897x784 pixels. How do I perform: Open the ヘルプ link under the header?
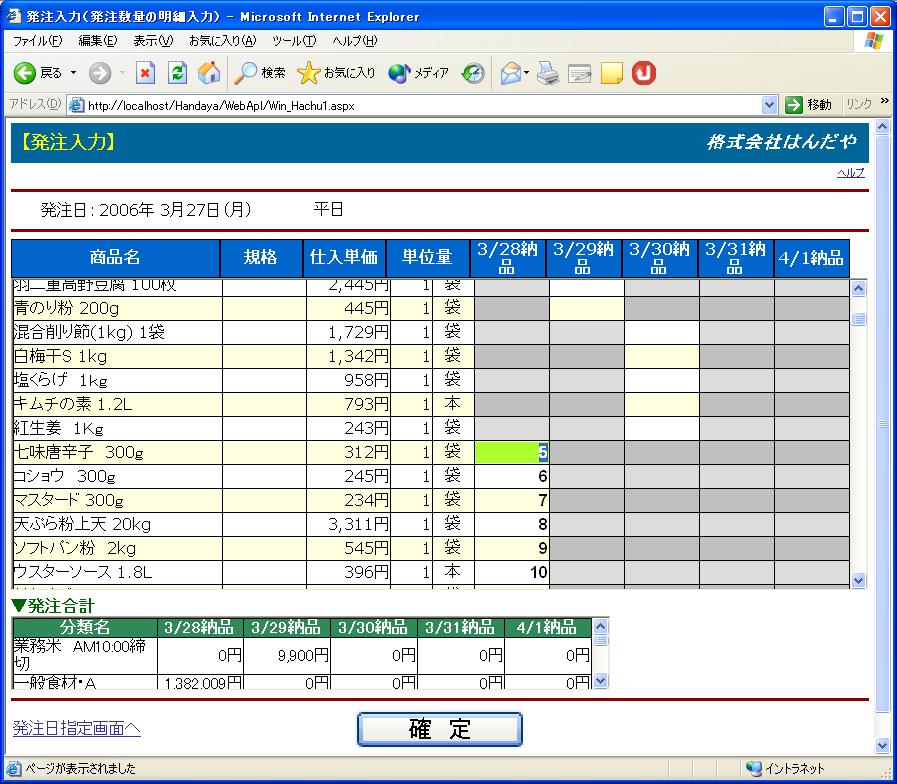point(851,173)
